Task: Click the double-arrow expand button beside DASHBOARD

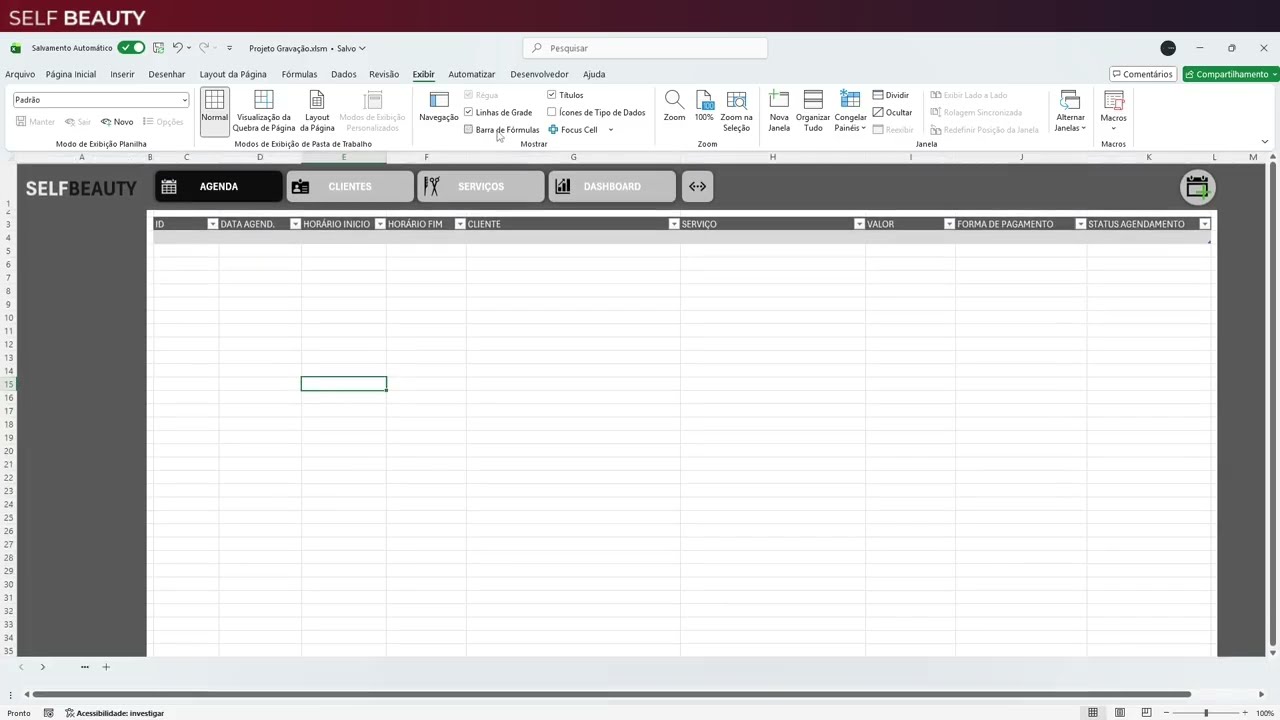Action: click(x=698, y=186)
